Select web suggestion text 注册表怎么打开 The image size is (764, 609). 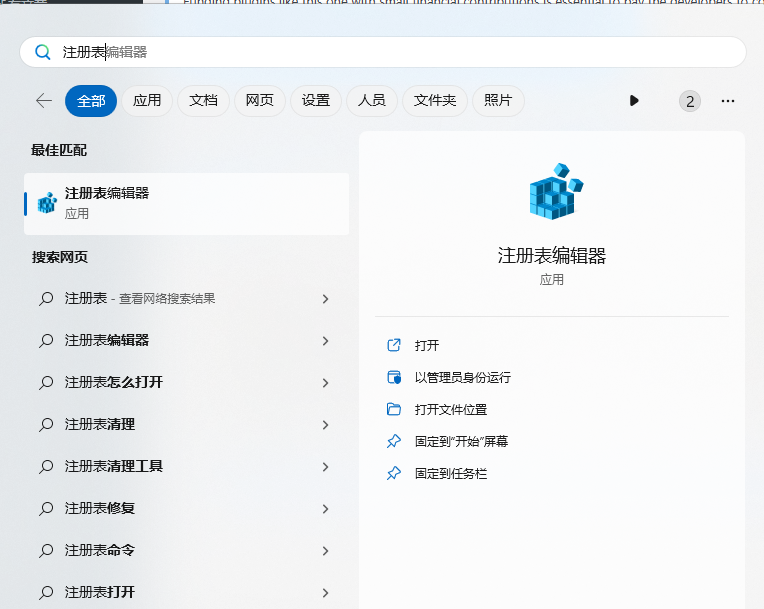coord(114,382)
